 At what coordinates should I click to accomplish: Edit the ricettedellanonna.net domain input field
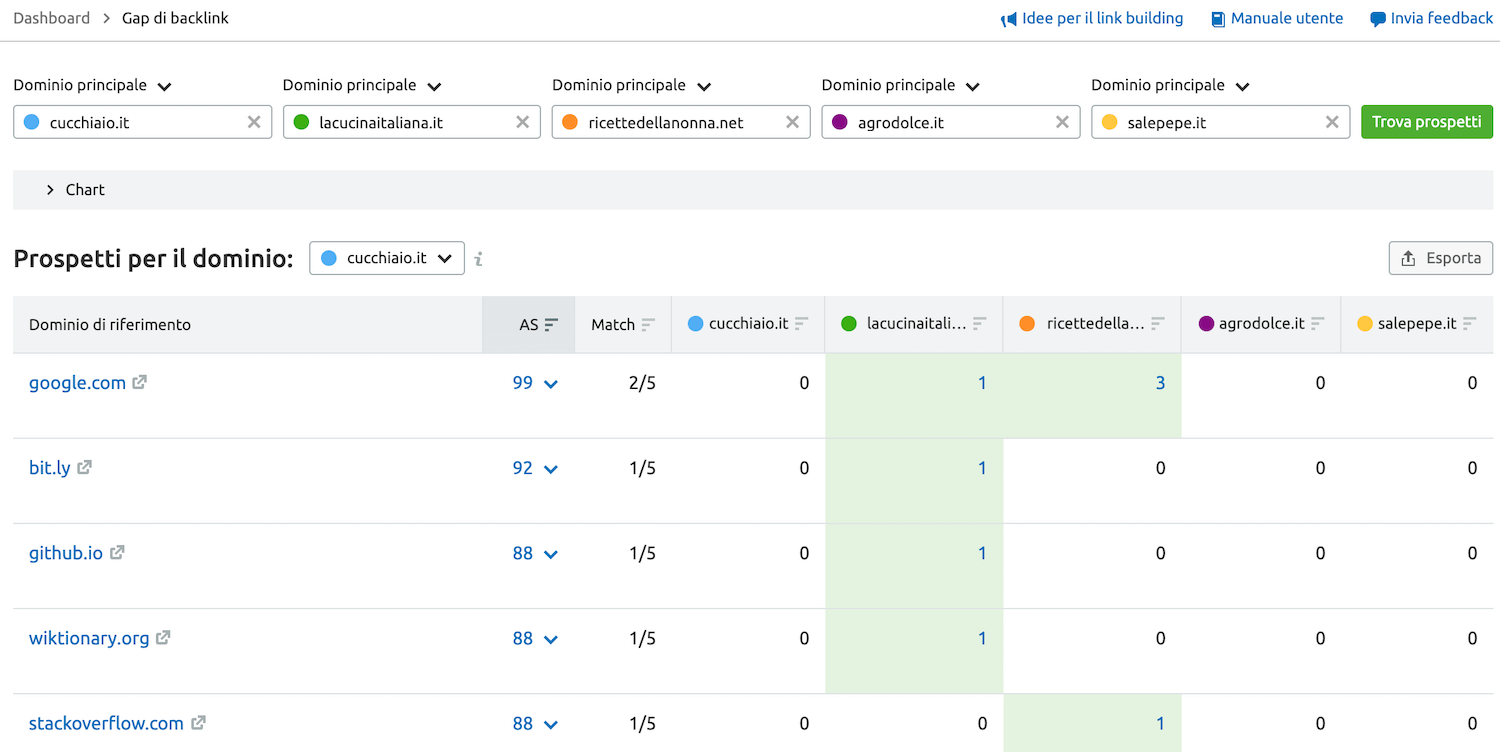(681, 122)
